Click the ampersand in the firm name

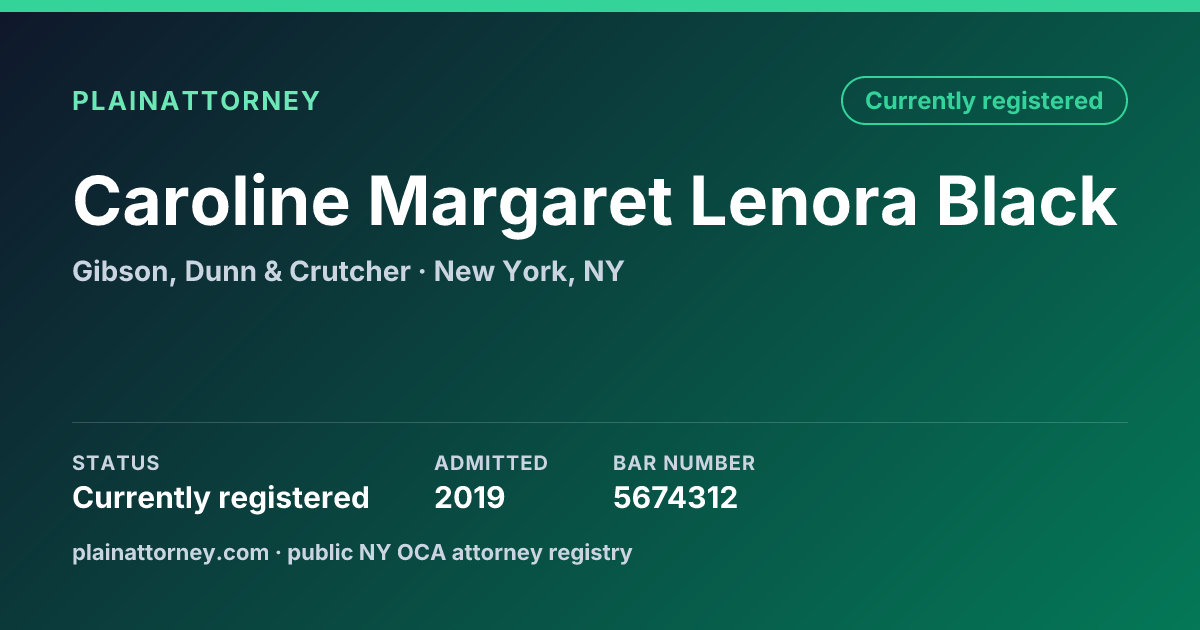(x=272, y=272)
